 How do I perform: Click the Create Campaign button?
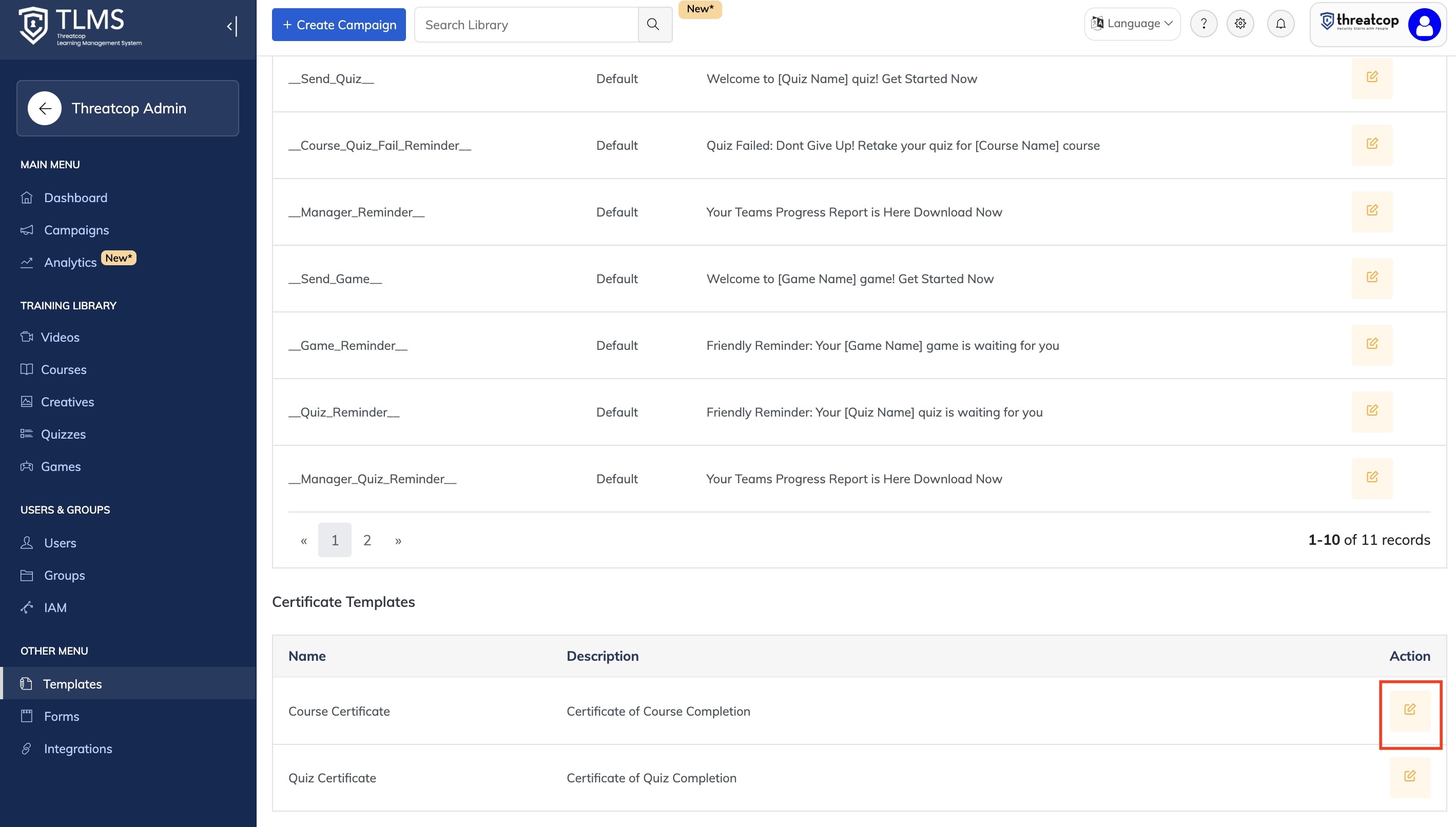pos(339,25)
